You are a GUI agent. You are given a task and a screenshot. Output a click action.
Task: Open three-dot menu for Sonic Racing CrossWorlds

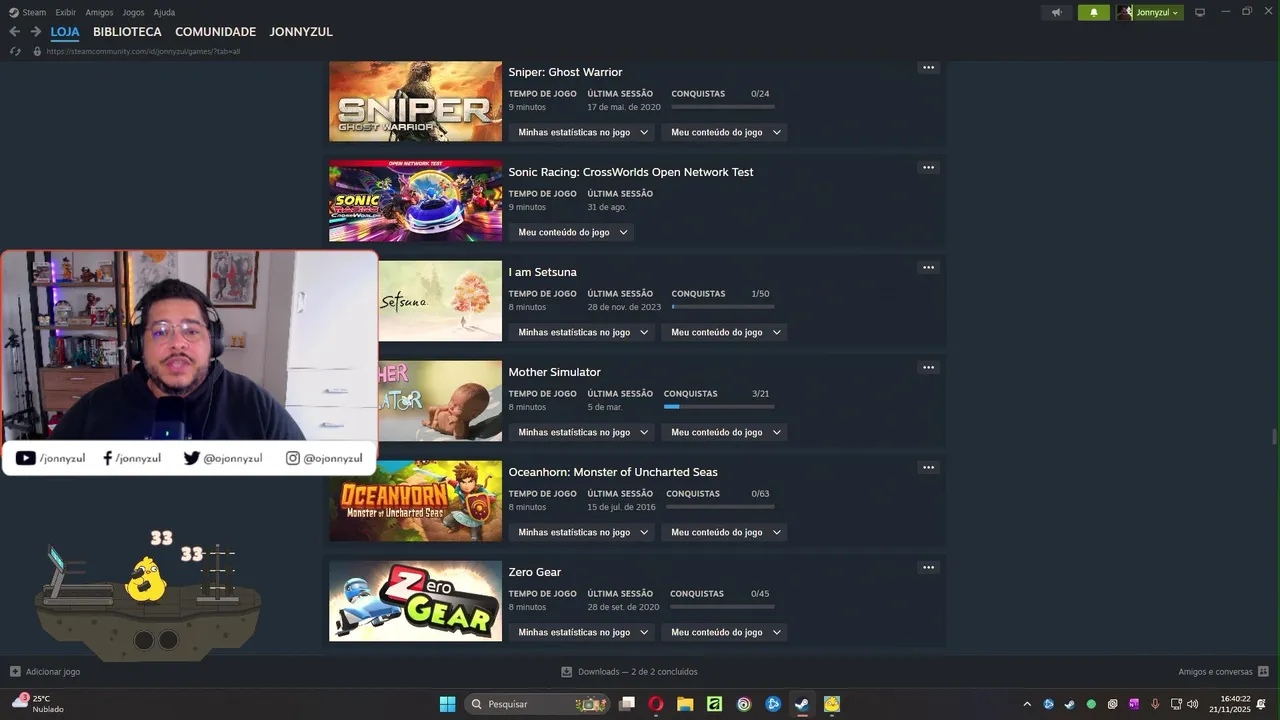point(928,168)
